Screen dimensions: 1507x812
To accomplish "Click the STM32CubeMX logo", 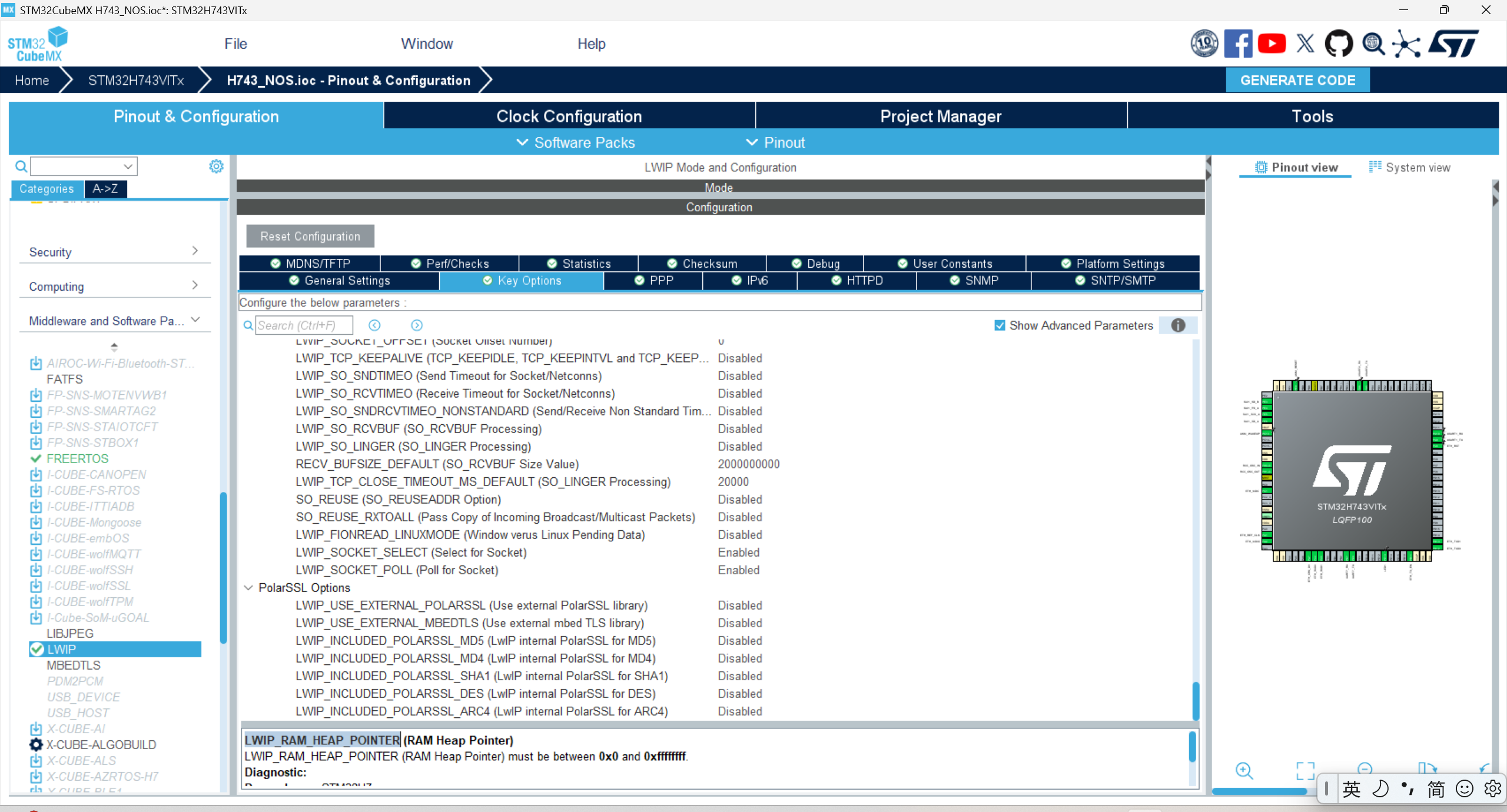I will 38,44.
